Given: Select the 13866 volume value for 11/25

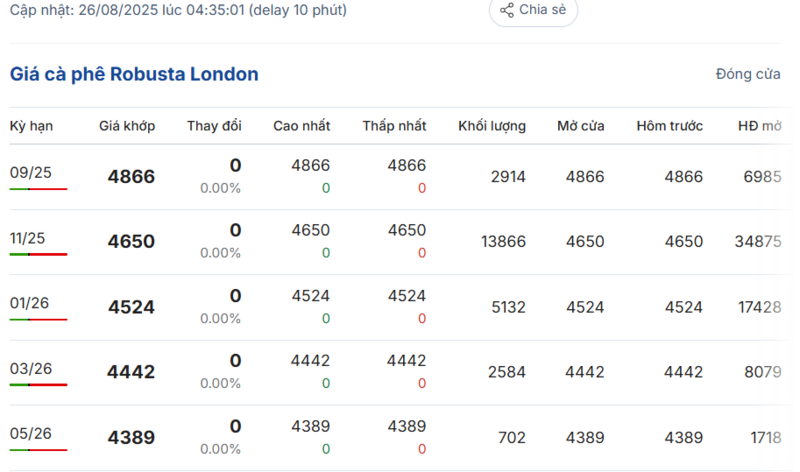Looking at the screenshot, I should coord(503,241).
